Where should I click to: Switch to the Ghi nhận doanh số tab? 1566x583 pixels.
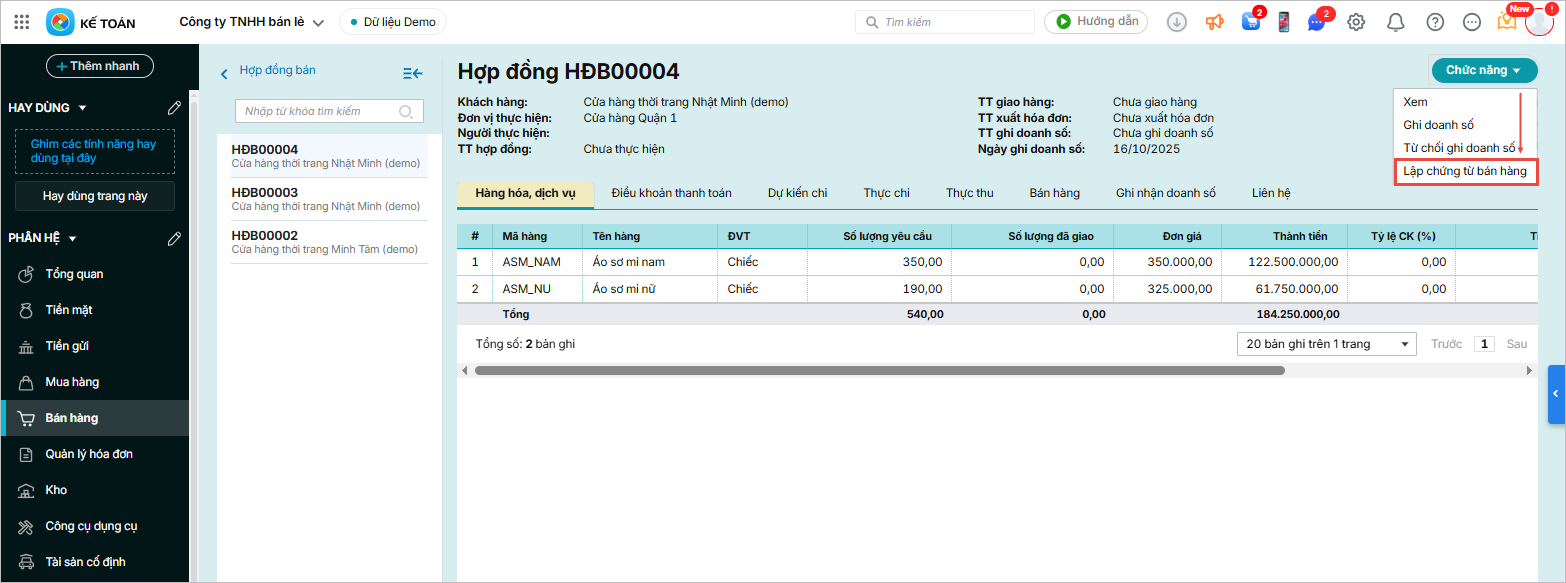click(x=1165, y=193)
